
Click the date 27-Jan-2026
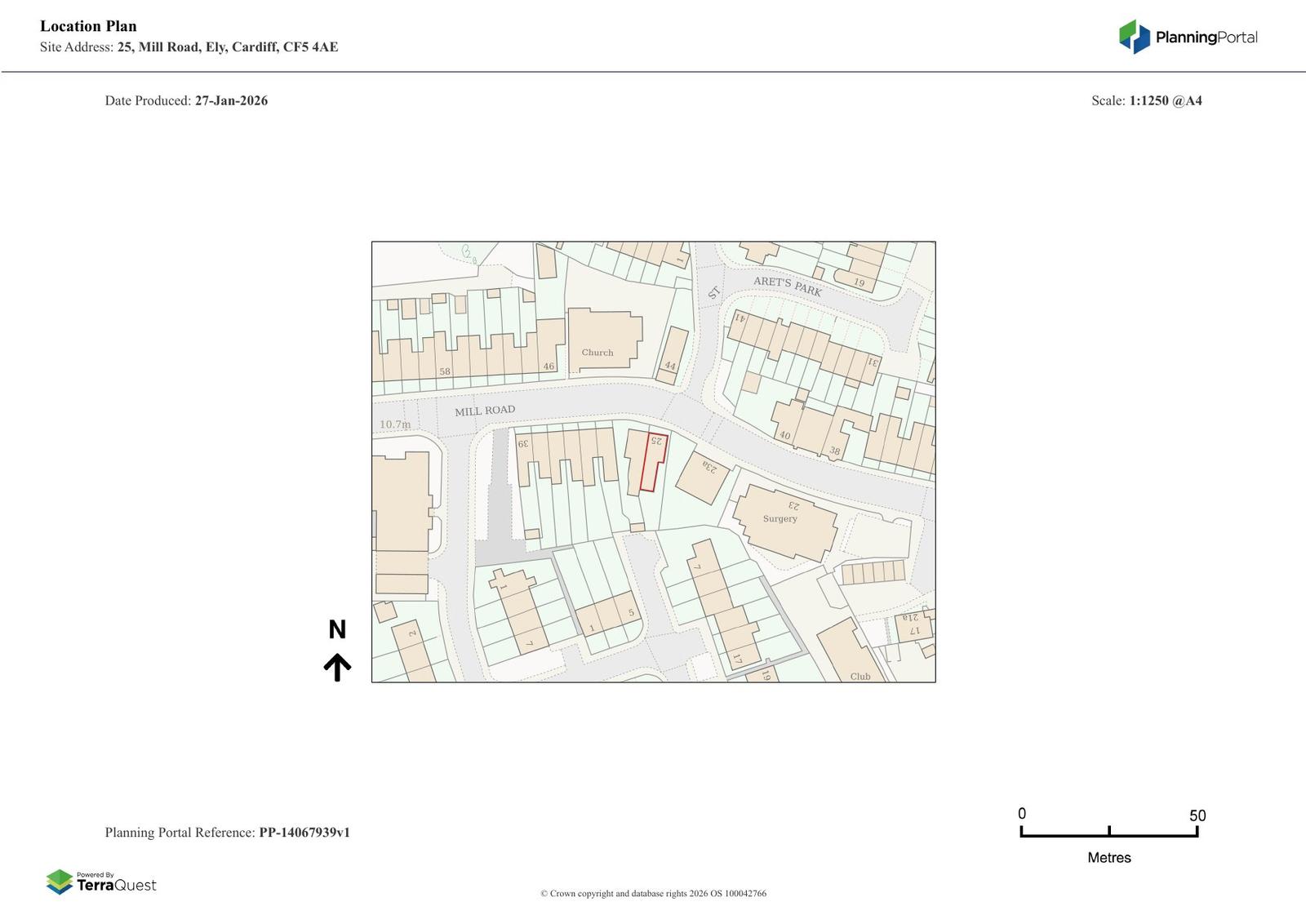[231, 100]
